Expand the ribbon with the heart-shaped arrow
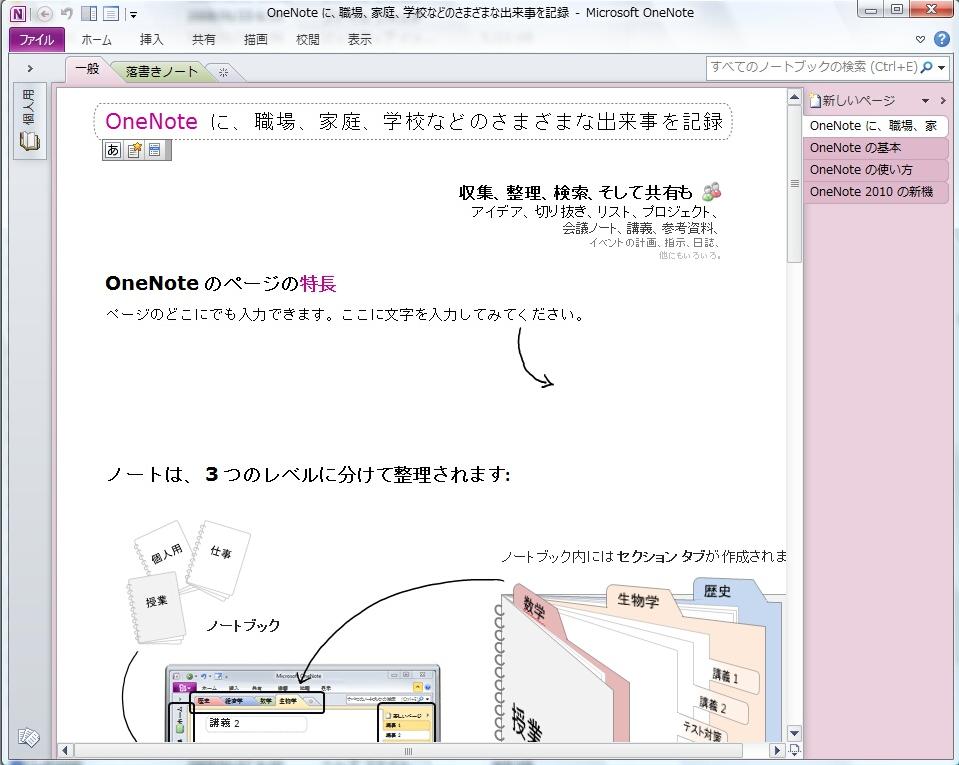The image size is (959, 765). 920,40
